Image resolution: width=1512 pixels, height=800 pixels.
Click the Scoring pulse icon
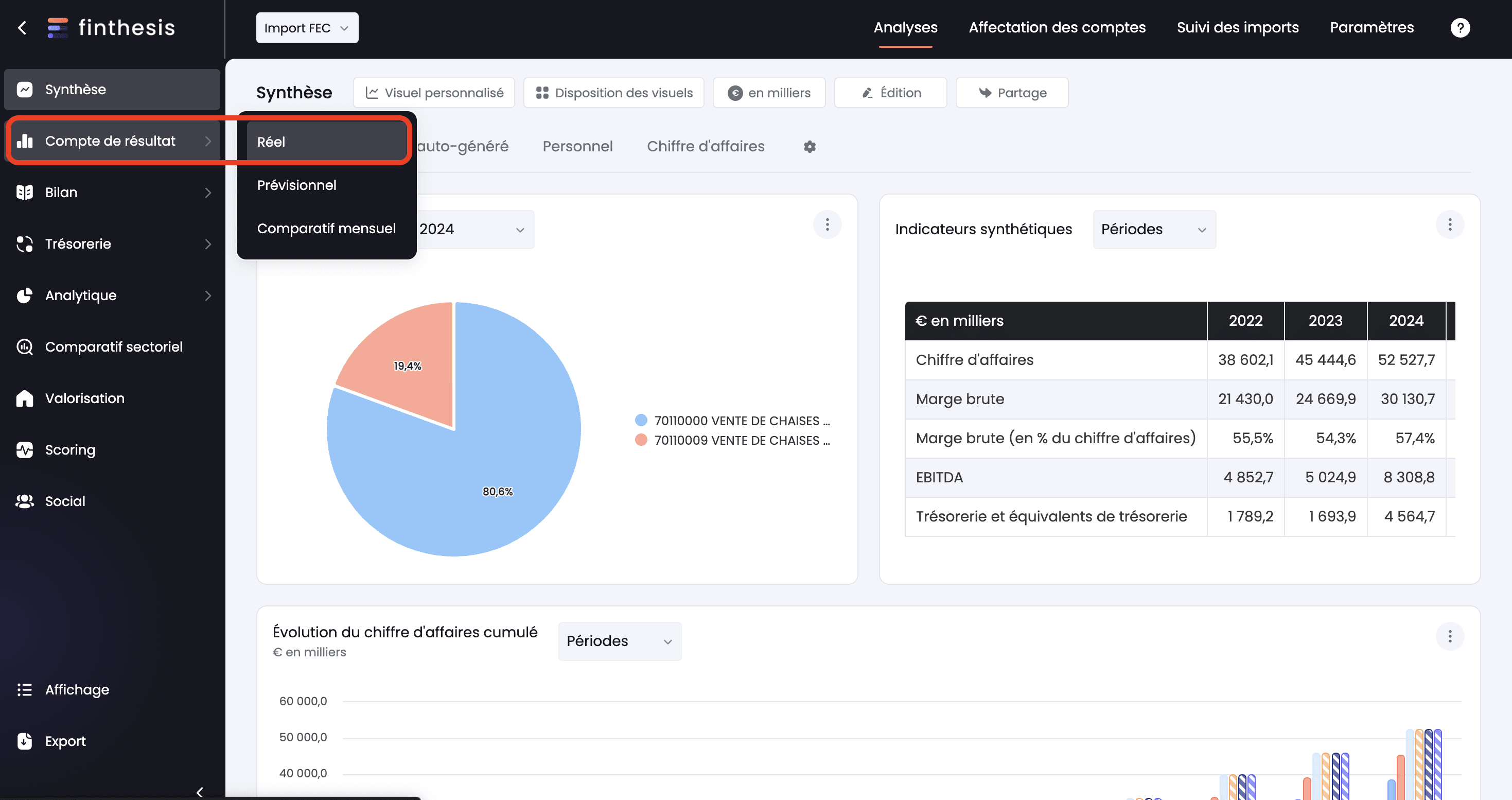point(25,449)
